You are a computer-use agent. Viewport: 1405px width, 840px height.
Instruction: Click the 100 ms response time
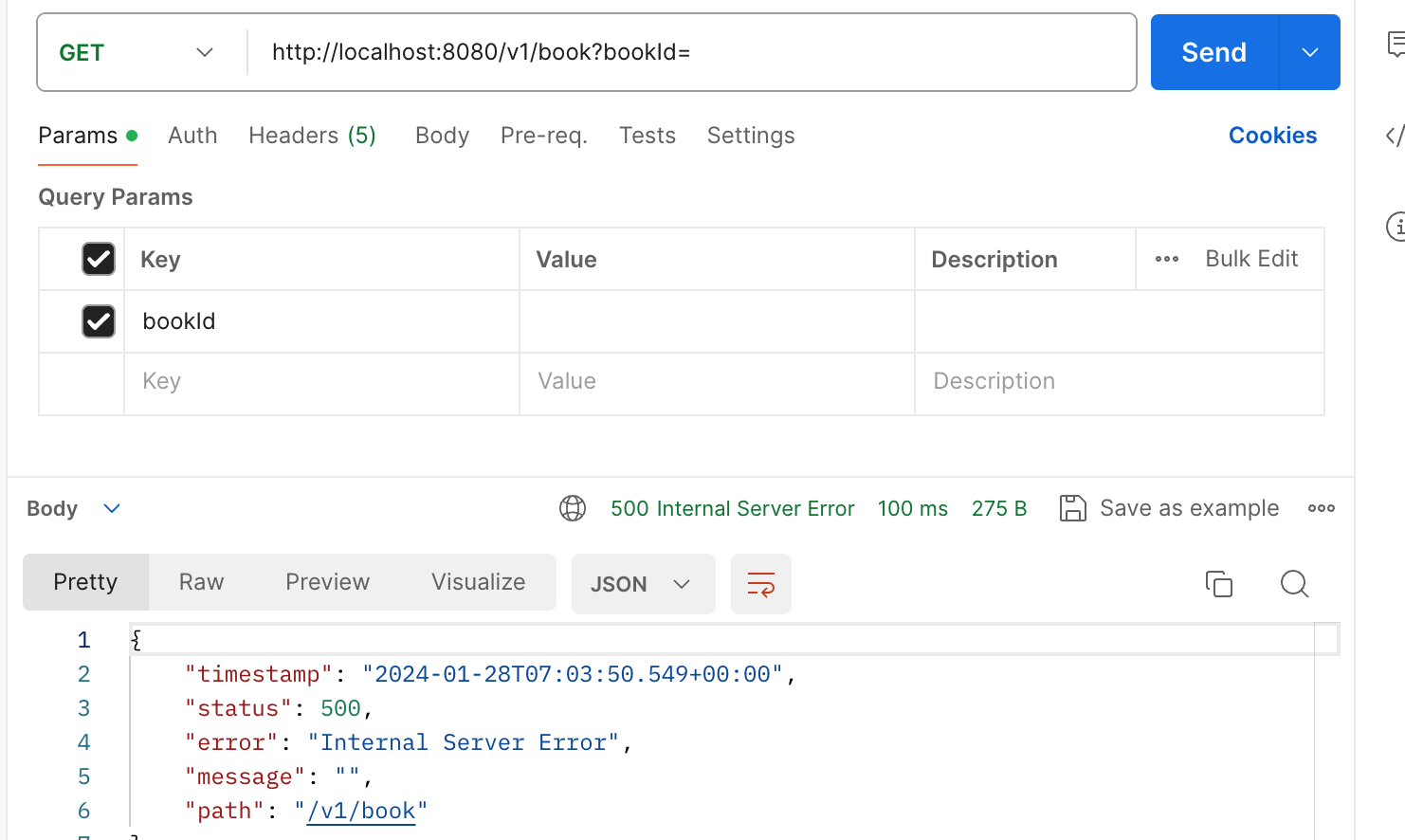(x=913, y=508)
